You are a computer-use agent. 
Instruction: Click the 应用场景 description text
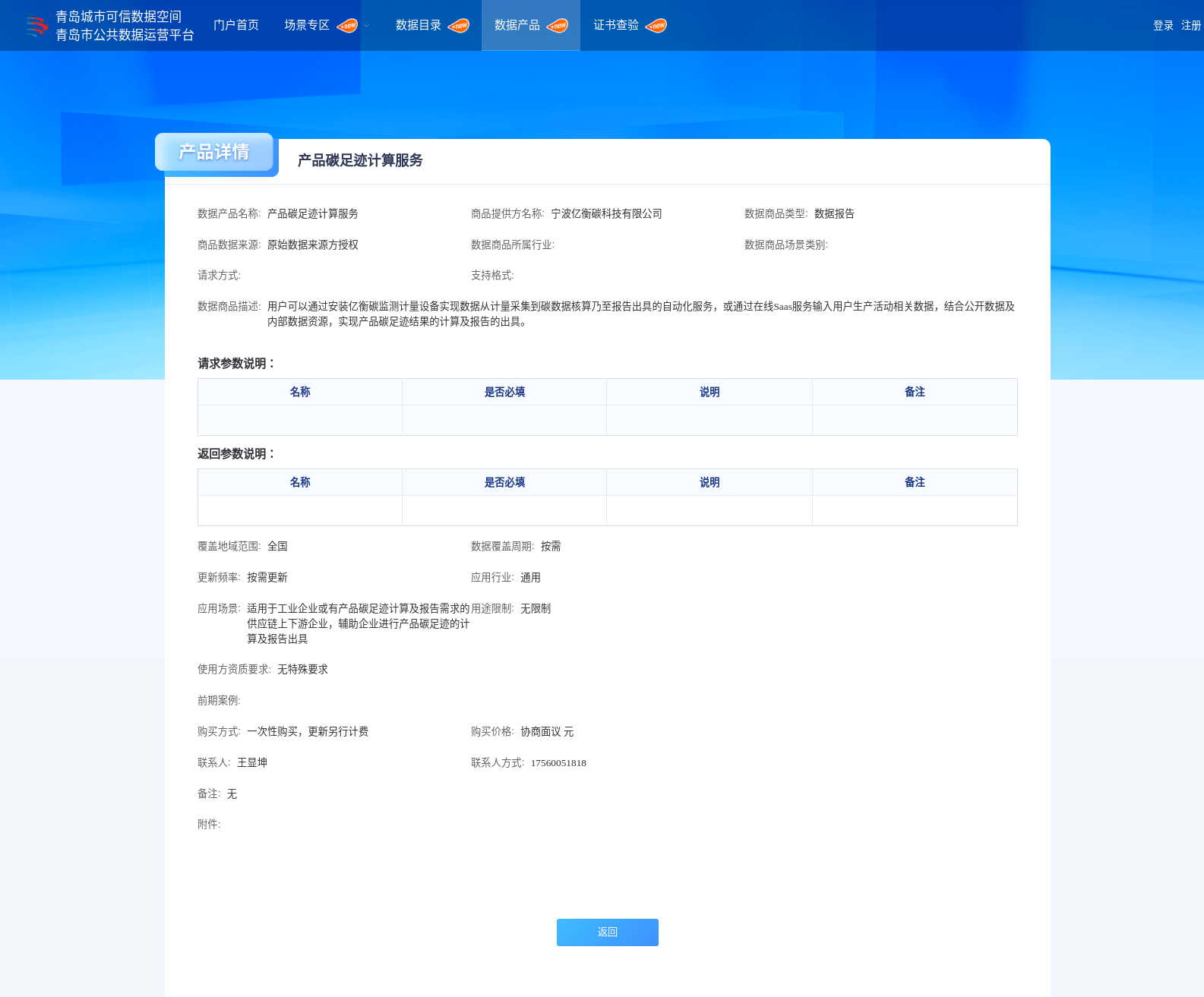[358, 624]
